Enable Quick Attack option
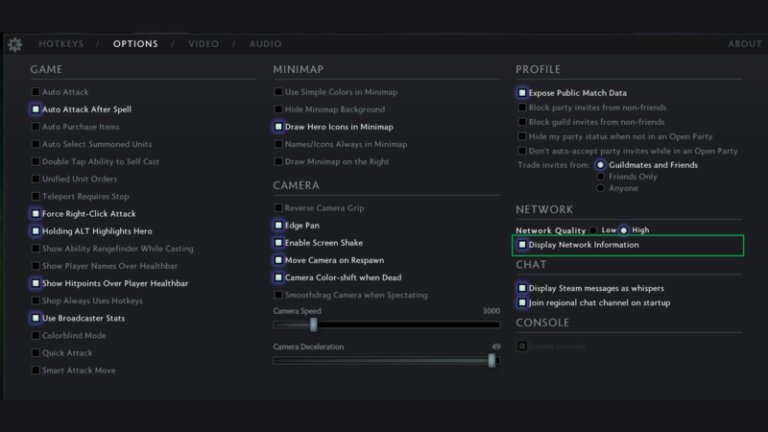Screen dimensions: 768x432 pos(36,353)
